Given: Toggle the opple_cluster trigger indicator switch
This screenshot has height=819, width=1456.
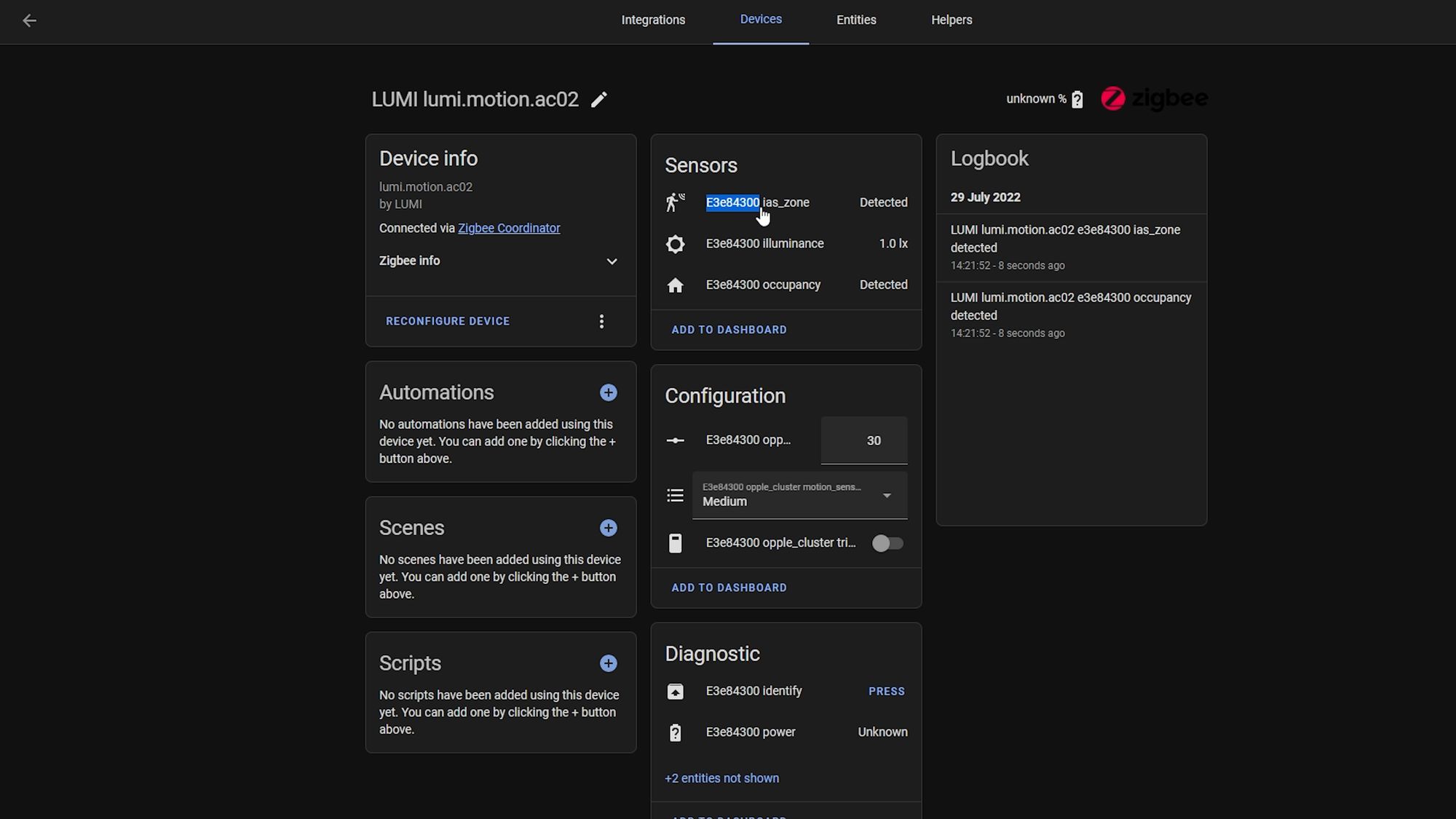Looking at the screenshot, I should 887,543.
